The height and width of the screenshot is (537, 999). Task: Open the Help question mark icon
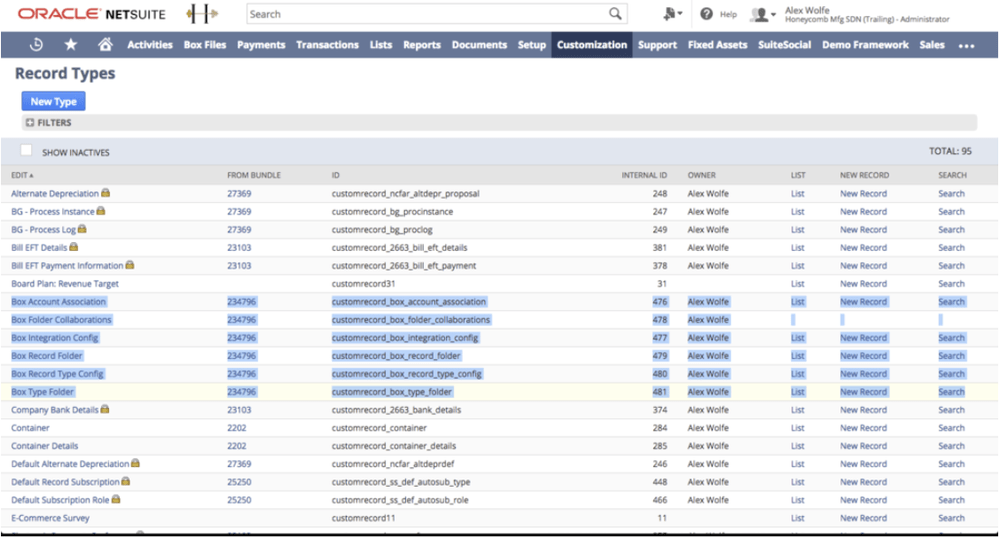point(706,13)
